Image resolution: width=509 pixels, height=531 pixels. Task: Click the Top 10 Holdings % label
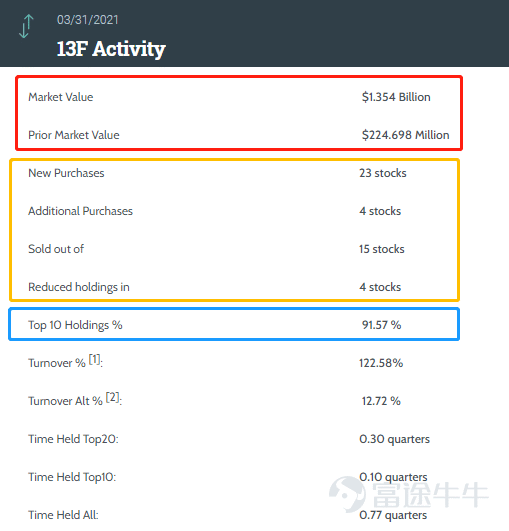75,325
